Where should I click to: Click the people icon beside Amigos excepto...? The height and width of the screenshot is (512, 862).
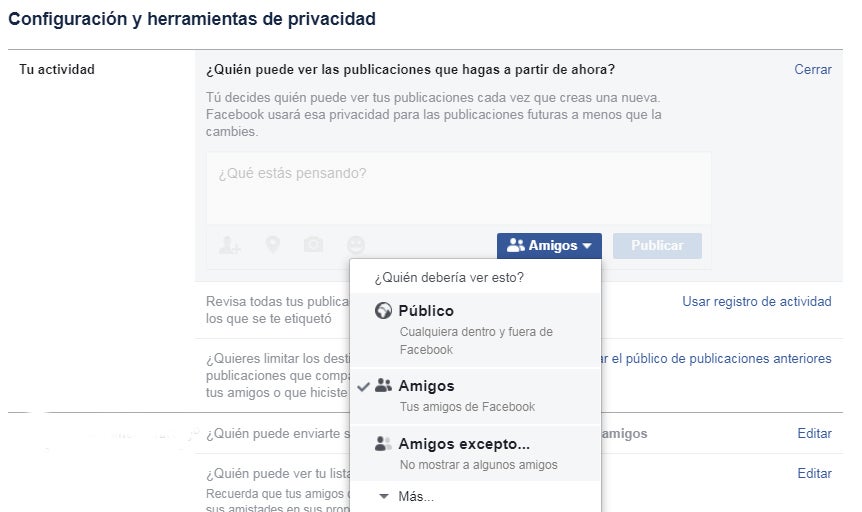click(383, 443)
